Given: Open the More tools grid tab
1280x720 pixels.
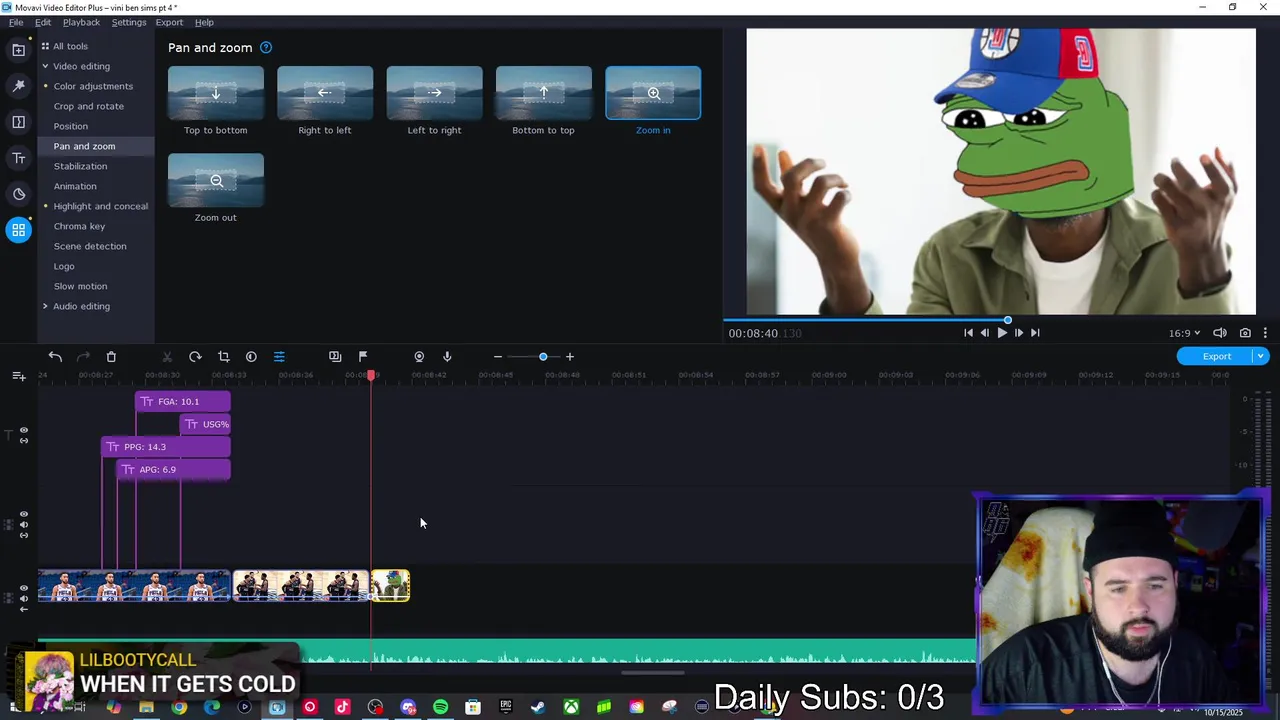Looking at the screenshot, I should click(18, 230).
